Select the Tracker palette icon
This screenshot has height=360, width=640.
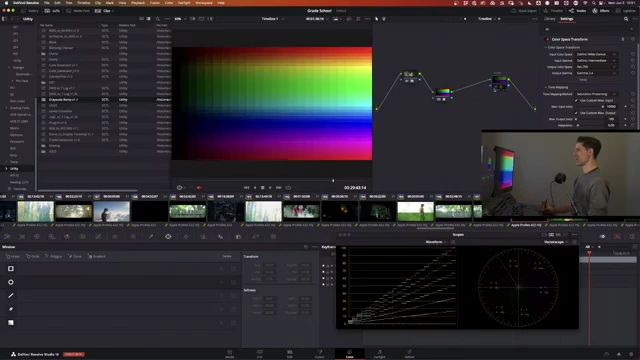pos(186,237)
